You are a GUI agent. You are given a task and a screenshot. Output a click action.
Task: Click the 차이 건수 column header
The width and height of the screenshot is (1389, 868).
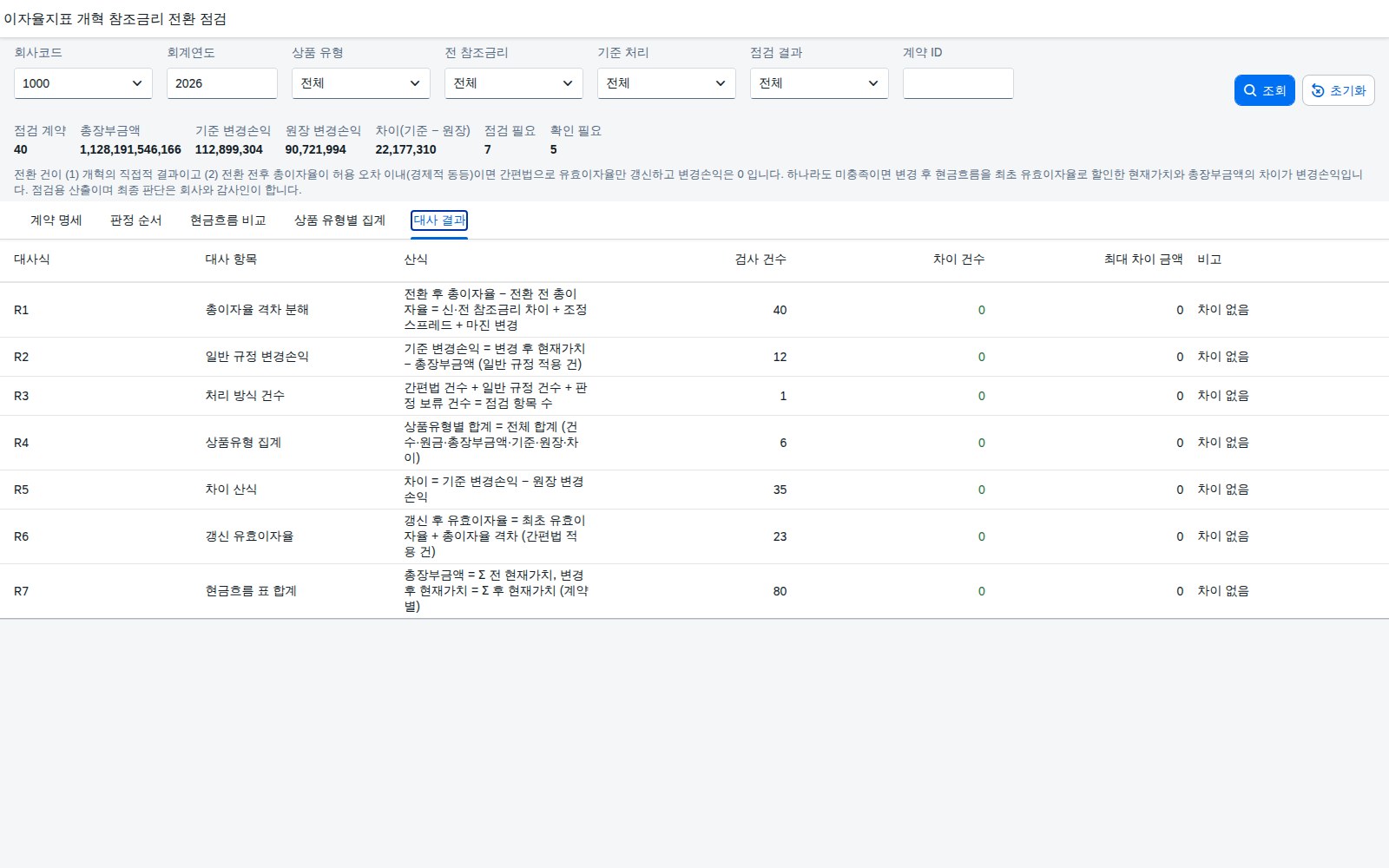958,260
